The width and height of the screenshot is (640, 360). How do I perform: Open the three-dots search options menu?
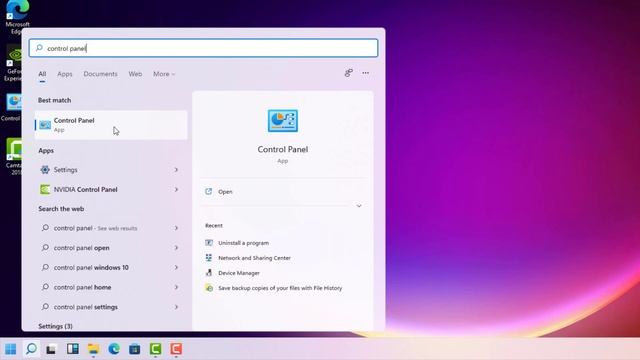click(x=366, y=73)
